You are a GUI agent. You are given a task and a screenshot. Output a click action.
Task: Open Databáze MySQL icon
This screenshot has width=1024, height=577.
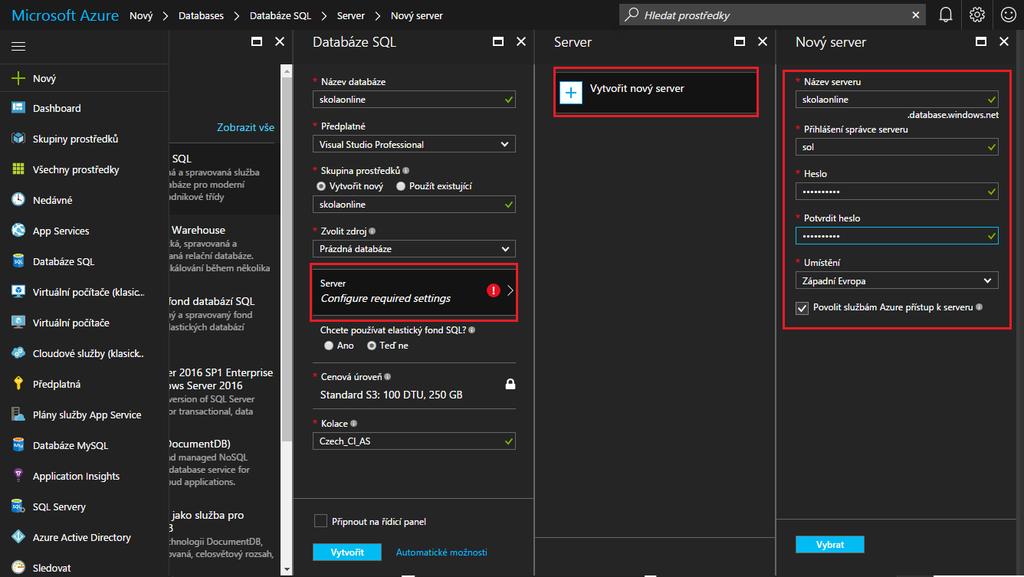tap(18, 445)
